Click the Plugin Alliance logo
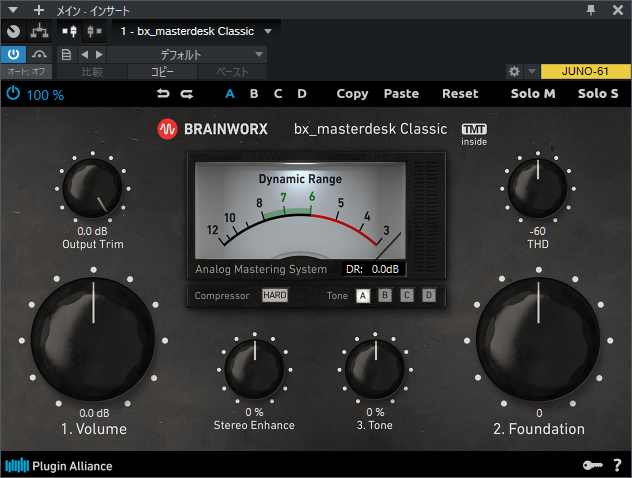 coord(59,466)
